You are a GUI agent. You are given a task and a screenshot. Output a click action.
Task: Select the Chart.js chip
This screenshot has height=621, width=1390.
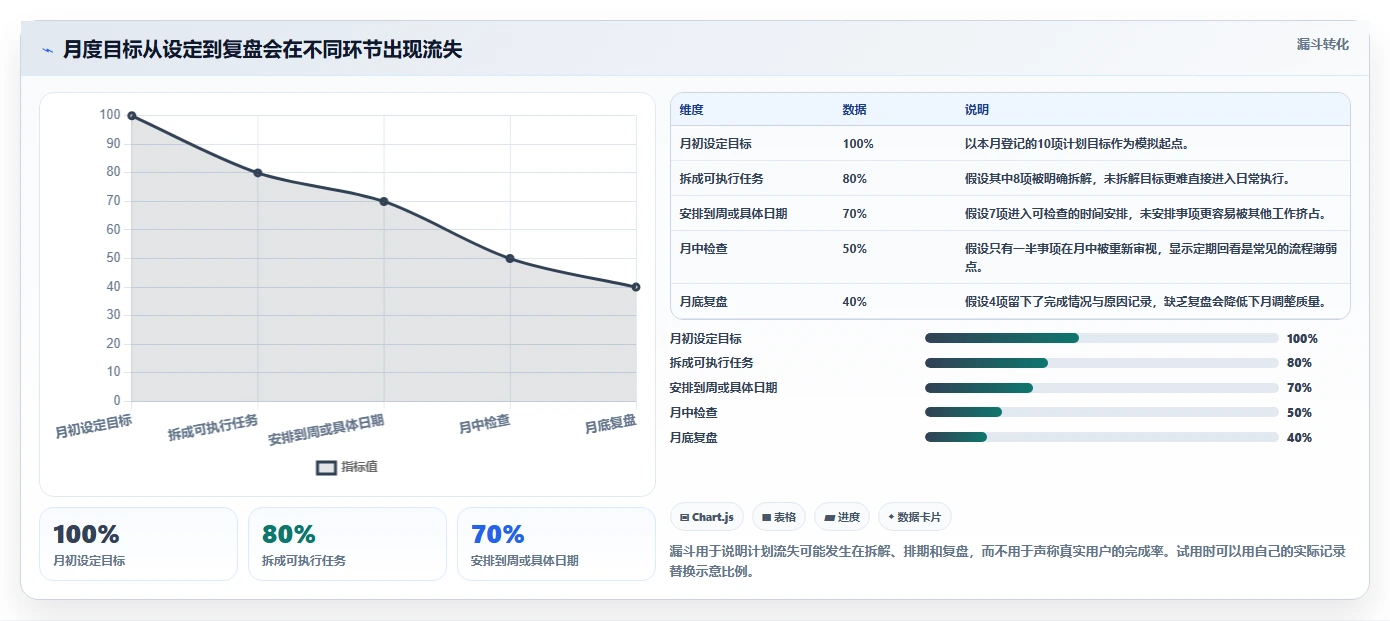pyautogui.click(x=706, y=517)
